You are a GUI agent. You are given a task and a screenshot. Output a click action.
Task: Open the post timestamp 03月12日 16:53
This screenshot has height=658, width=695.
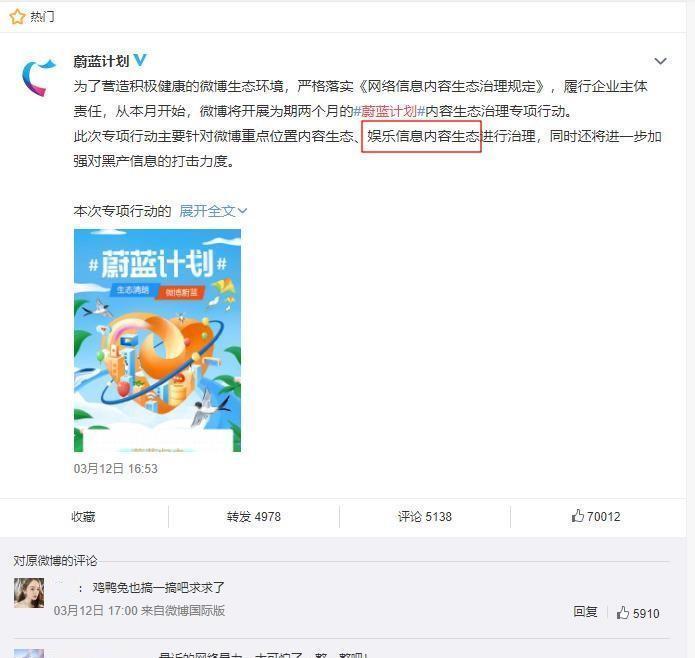115,469
